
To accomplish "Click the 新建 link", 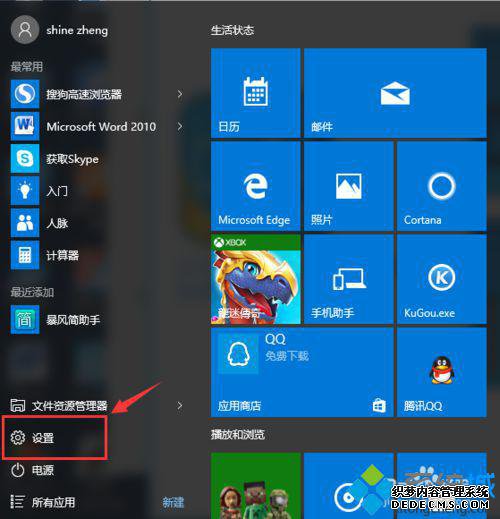I will [173, 502].
